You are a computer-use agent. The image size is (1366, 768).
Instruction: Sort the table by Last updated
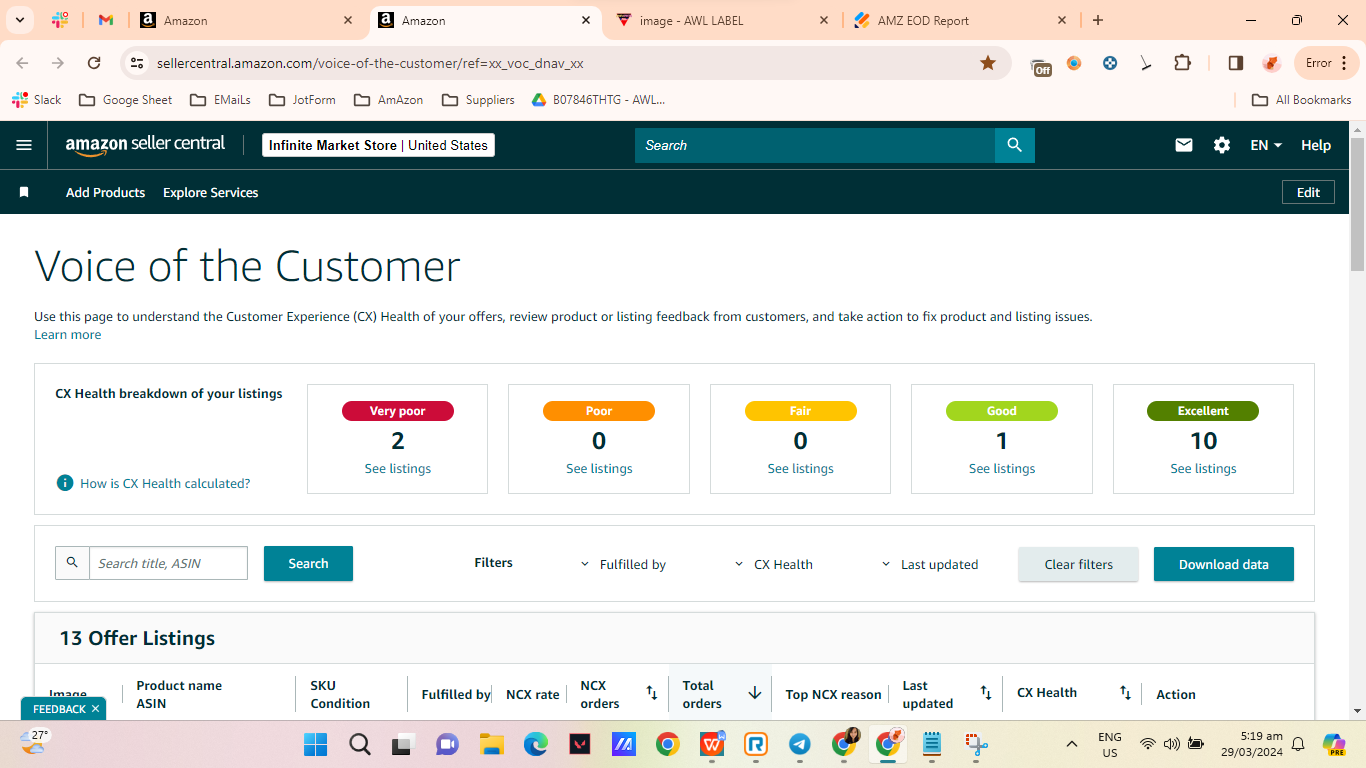pos(985,693)
